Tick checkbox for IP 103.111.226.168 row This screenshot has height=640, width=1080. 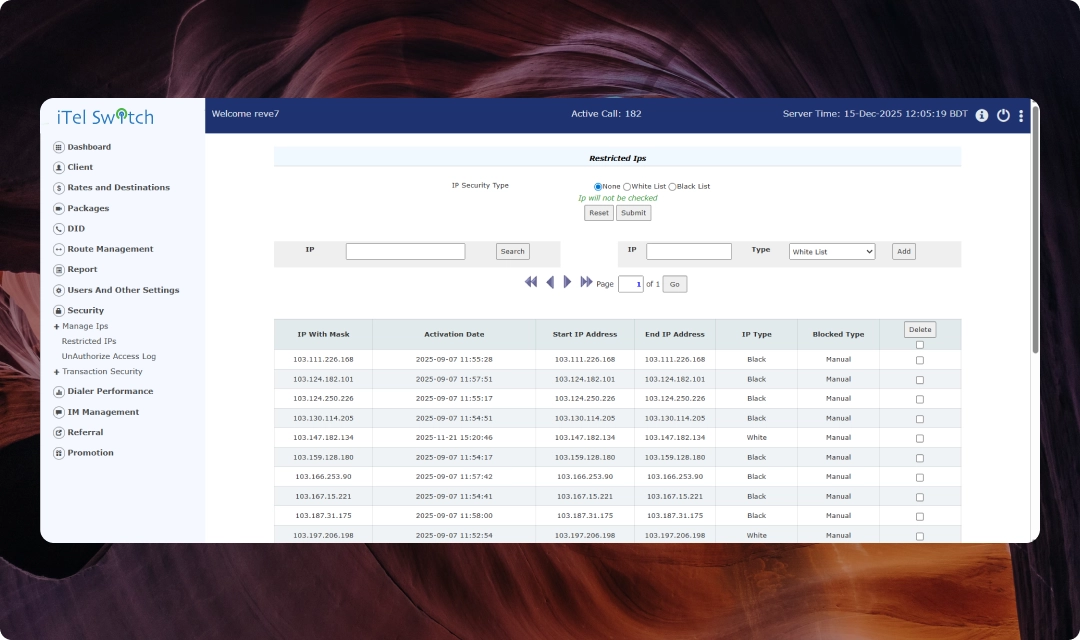920,360
